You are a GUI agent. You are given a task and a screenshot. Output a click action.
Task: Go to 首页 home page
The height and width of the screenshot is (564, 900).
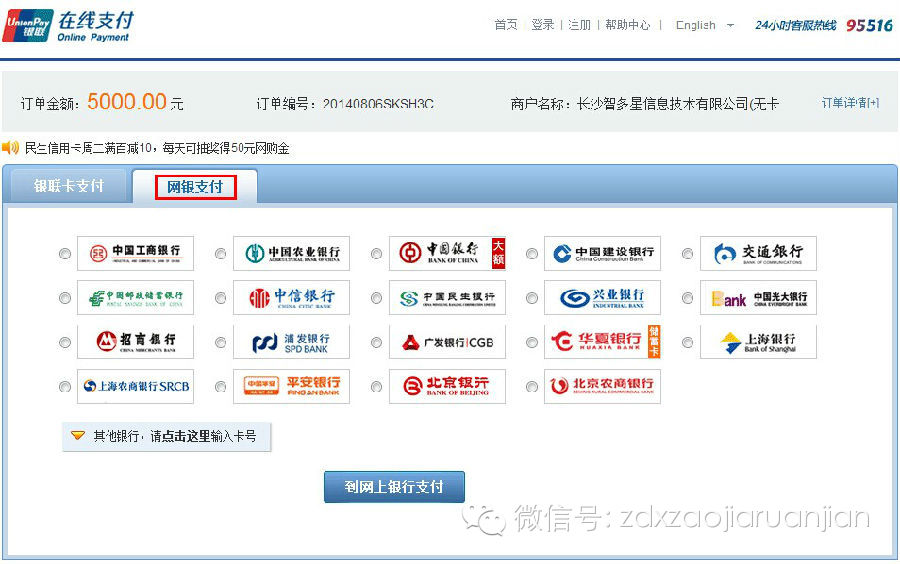[x=506, y=25]
